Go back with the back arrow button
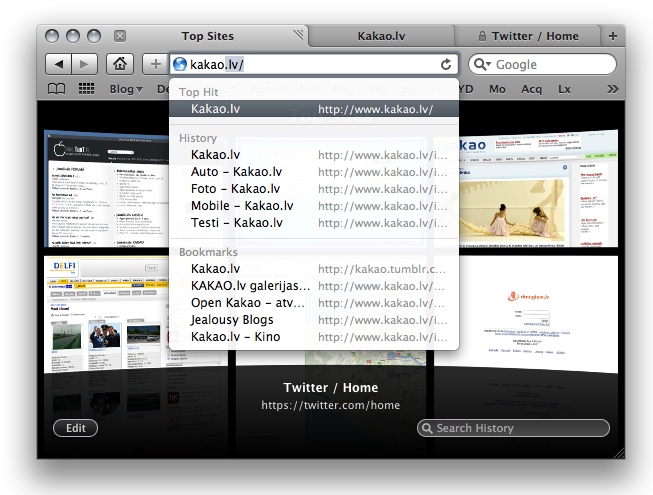Screen dimensions: 653x495 point(58,64)
